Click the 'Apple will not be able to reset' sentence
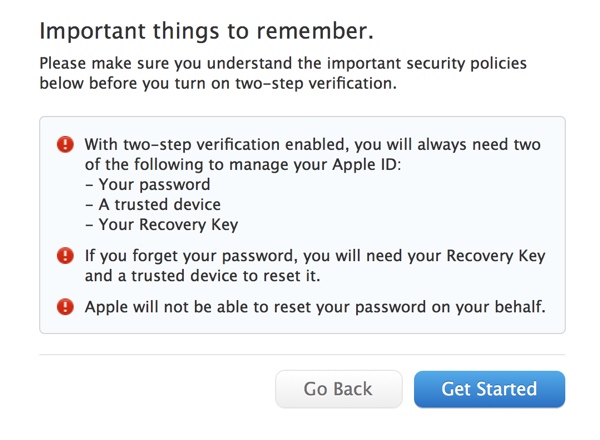Image resolution: width=600 pixels, height=440 pixels. pos(315,307)
